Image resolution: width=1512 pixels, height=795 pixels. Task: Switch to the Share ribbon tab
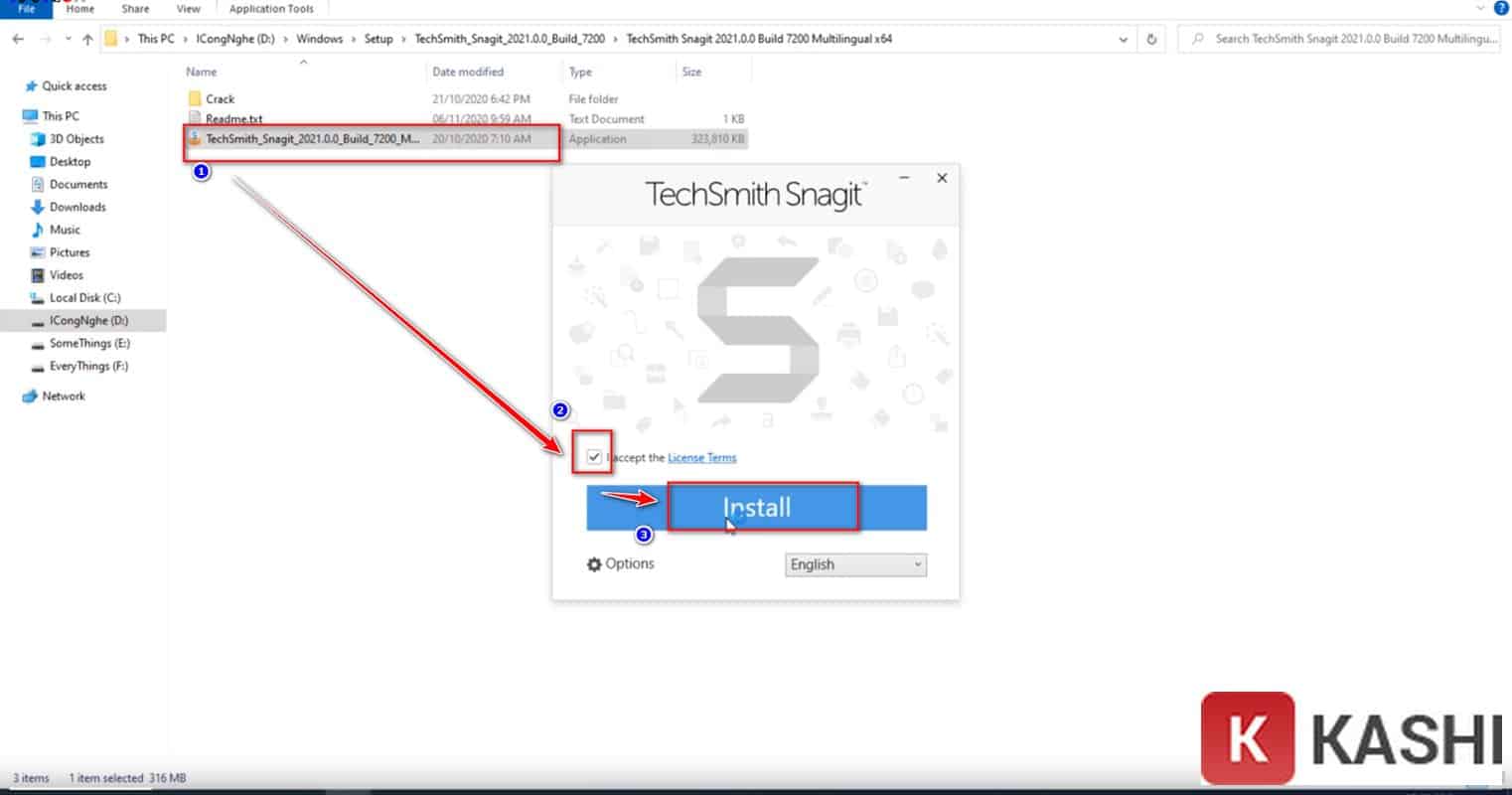[x=135, y=9]
